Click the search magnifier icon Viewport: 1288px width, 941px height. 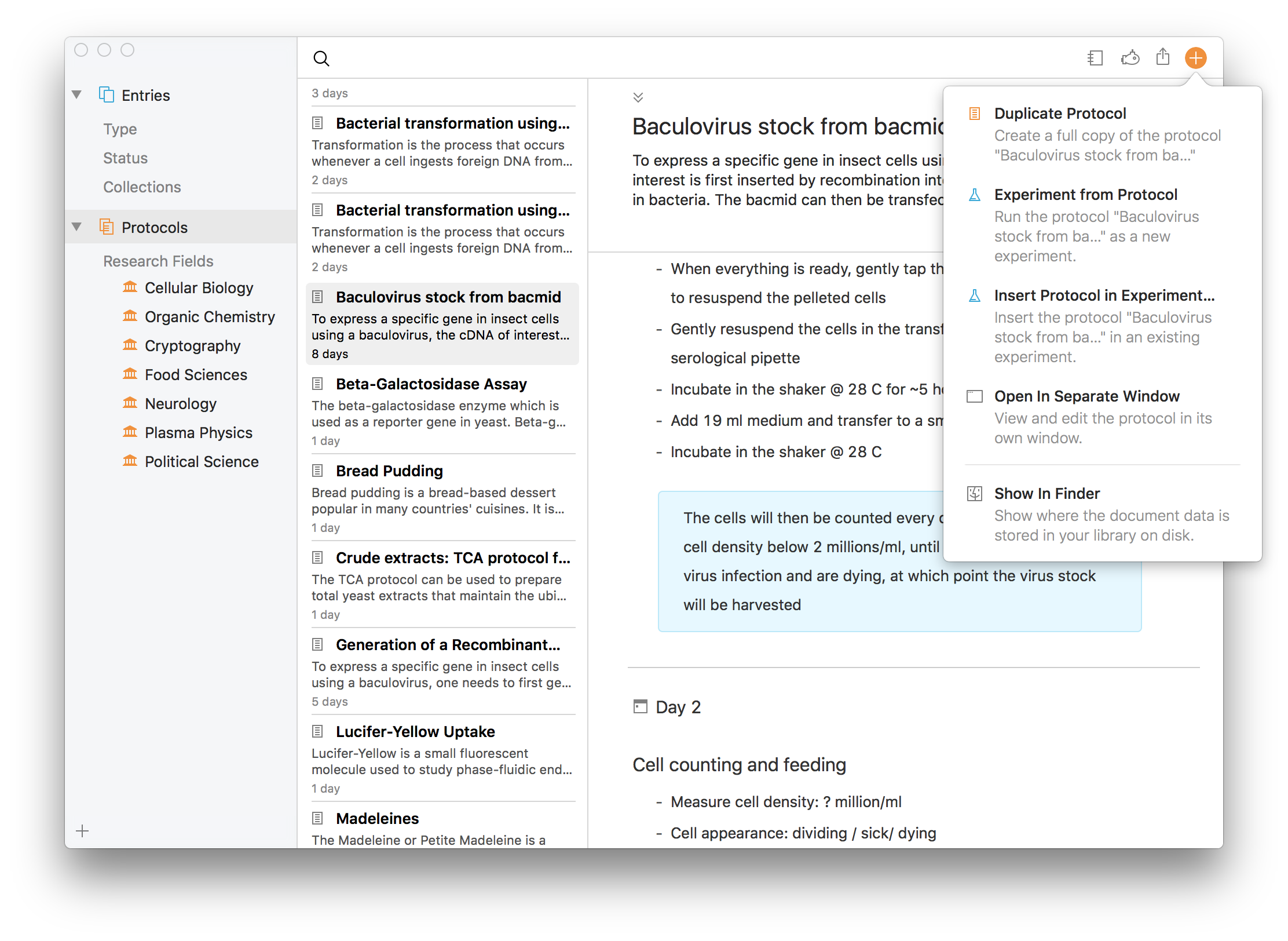(321, 59)
